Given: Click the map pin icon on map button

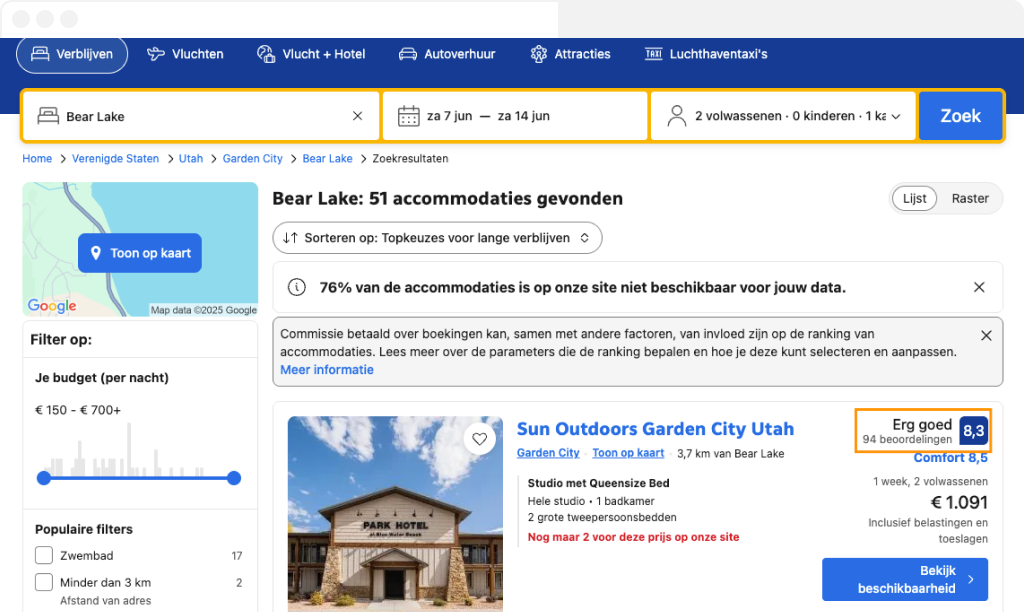Looking at the screenshot, I should (x=96, y=253).
